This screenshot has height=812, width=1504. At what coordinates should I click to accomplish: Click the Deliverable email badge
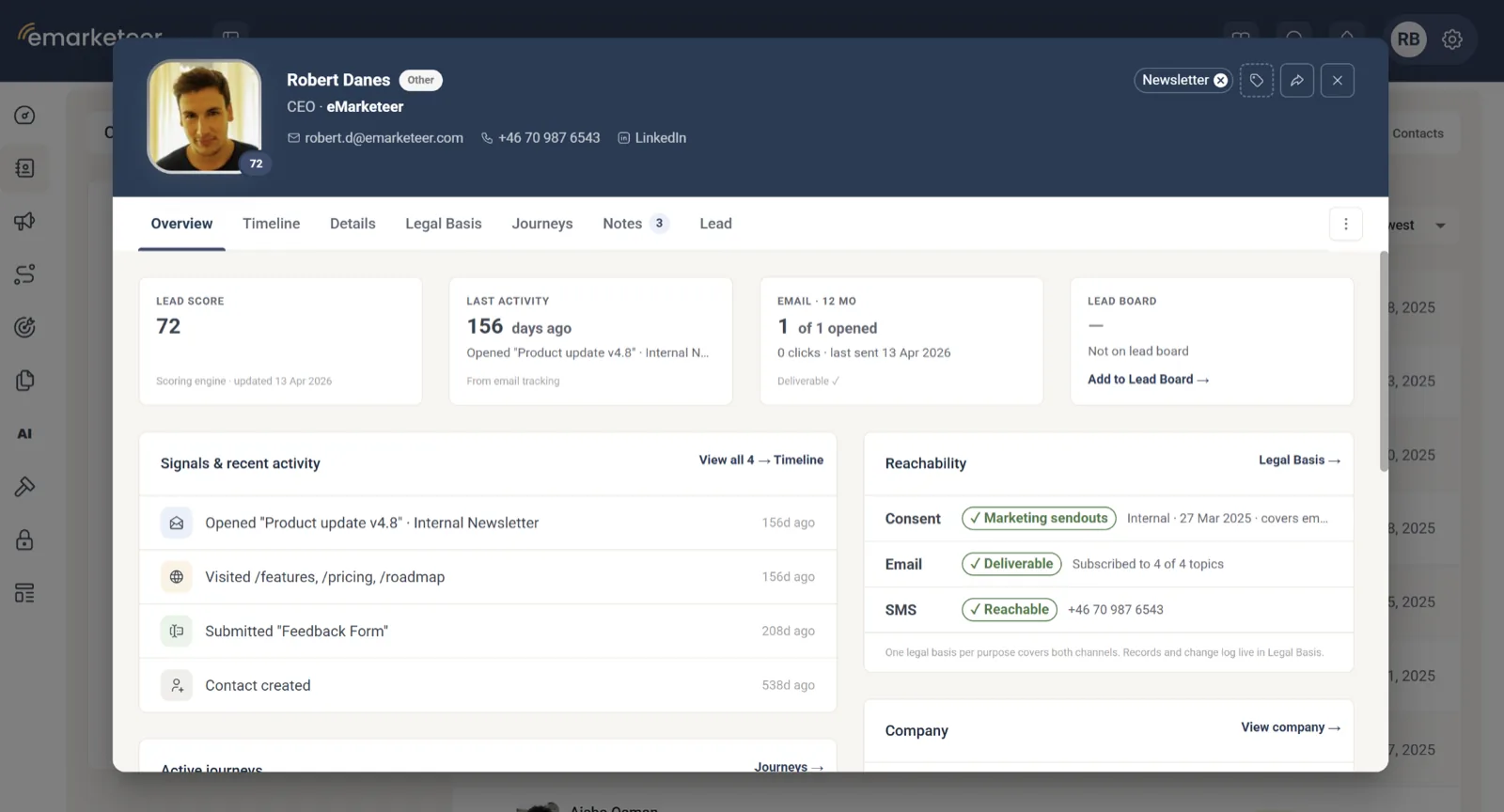1011,564
